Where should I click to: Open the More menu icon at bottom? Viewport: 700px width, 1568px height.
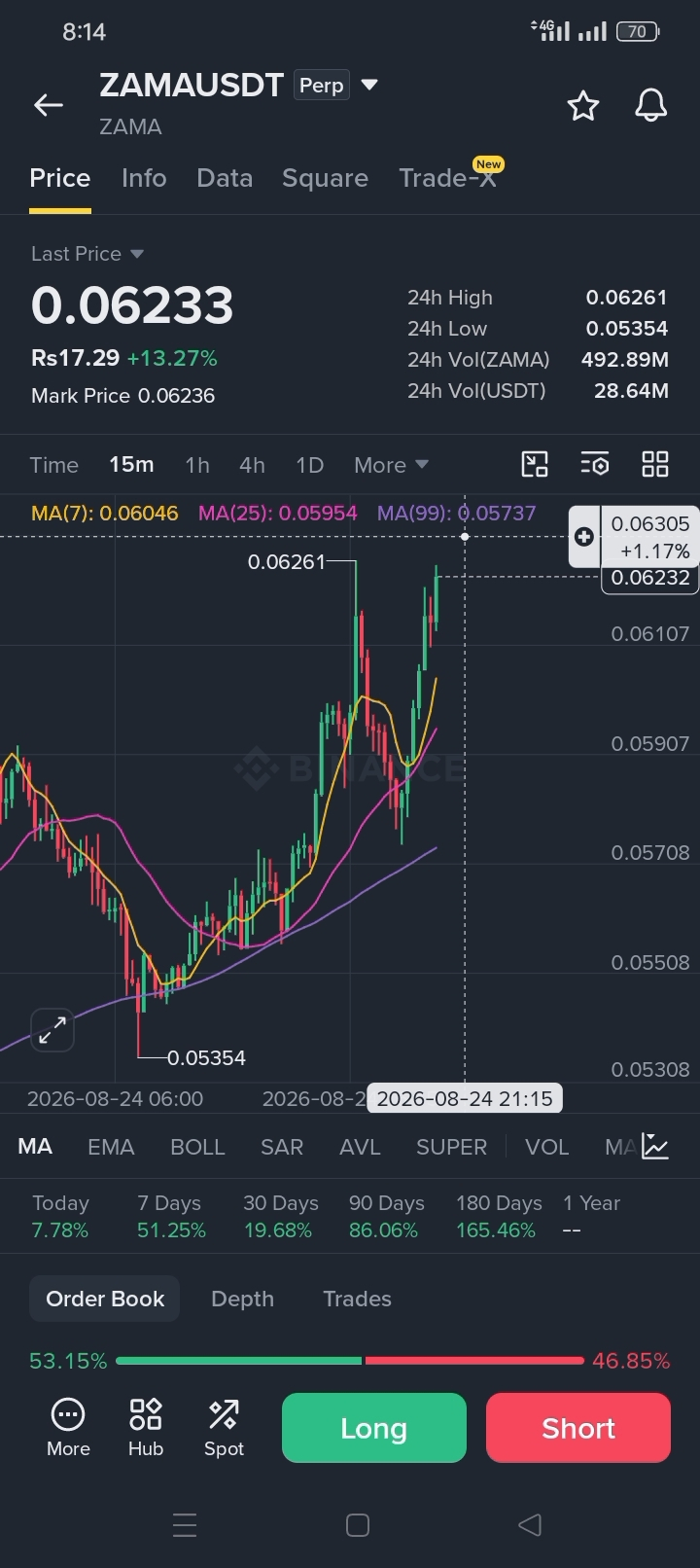pos(68,1428)
